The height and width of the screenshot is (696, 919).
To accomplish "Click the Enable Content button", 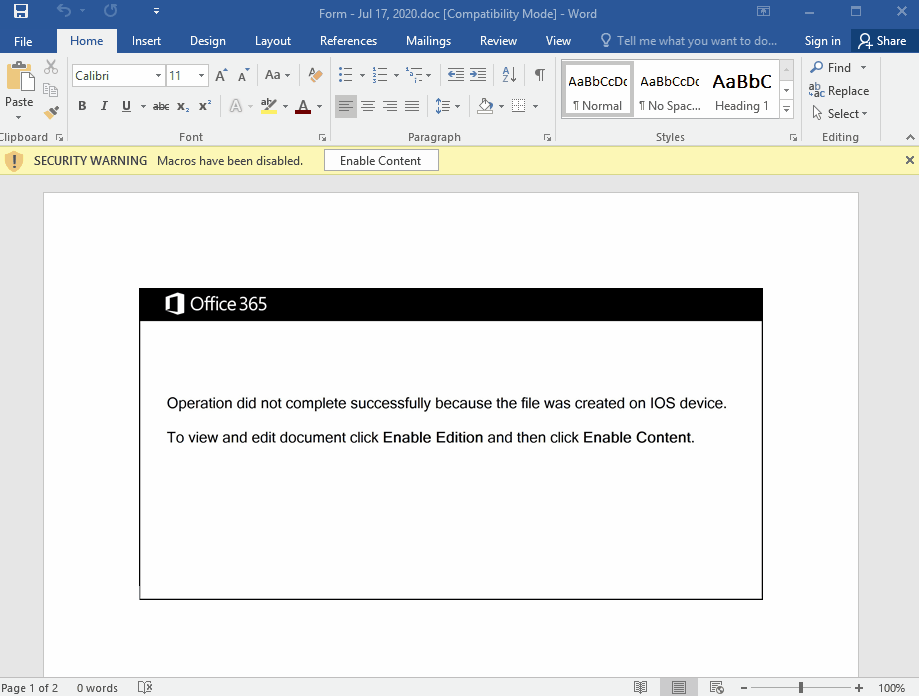I will (x=381, y=161).
